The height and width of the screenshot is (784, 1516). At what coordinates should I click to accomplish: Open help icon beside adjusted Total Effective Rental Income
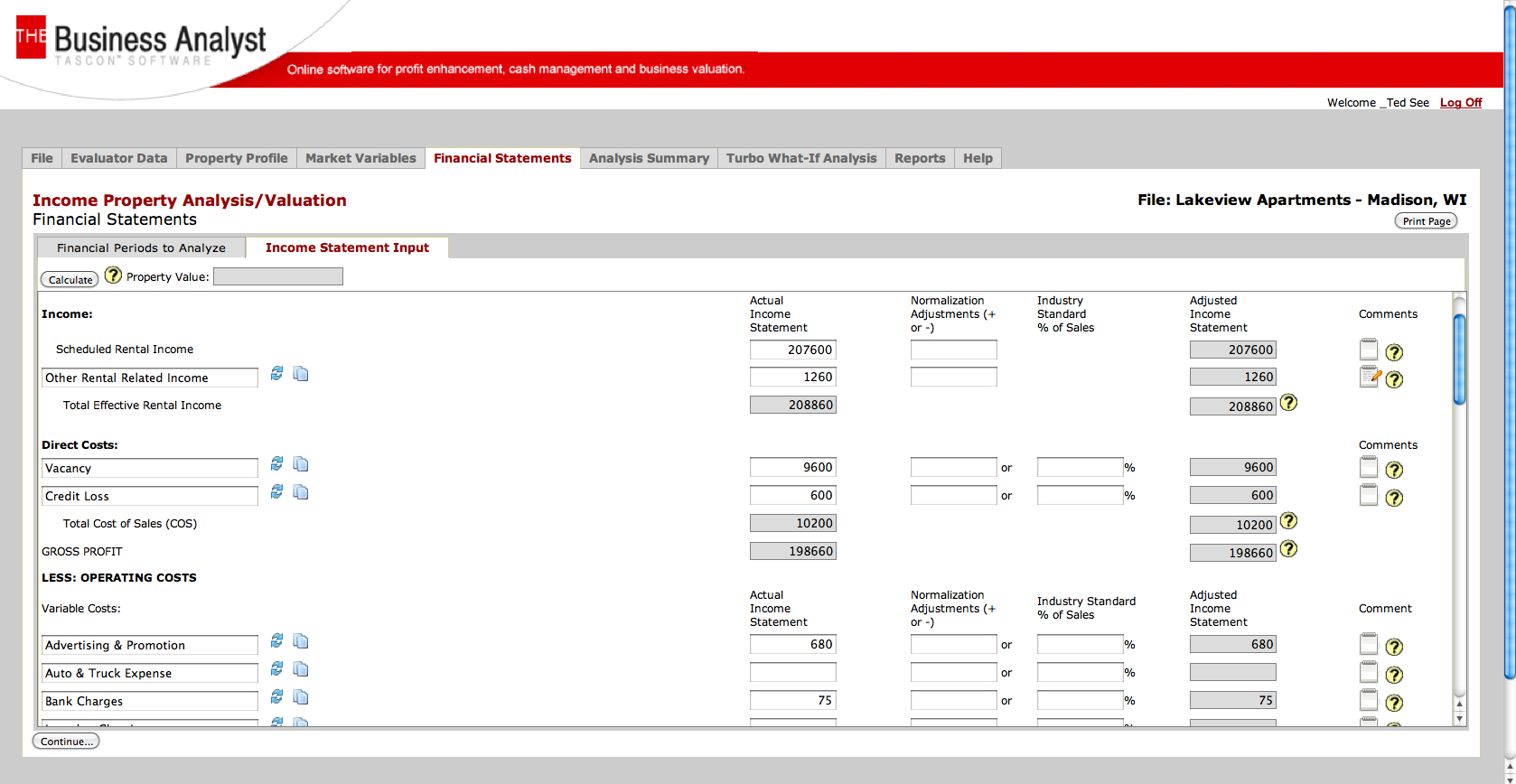click(x=1288, y=403)
